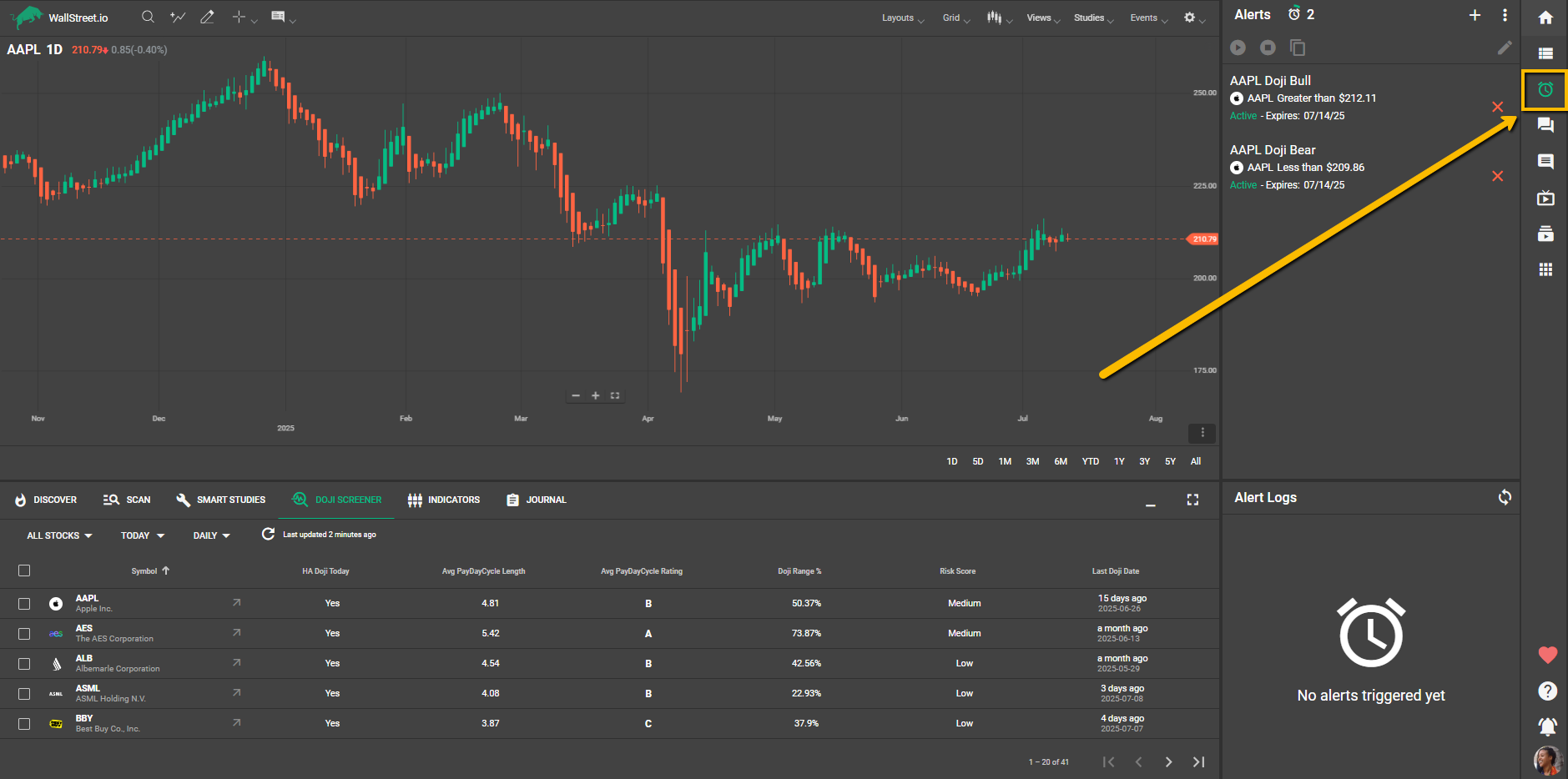Check the AES row checkbox
1568x779 pixels.
(24, 633)
